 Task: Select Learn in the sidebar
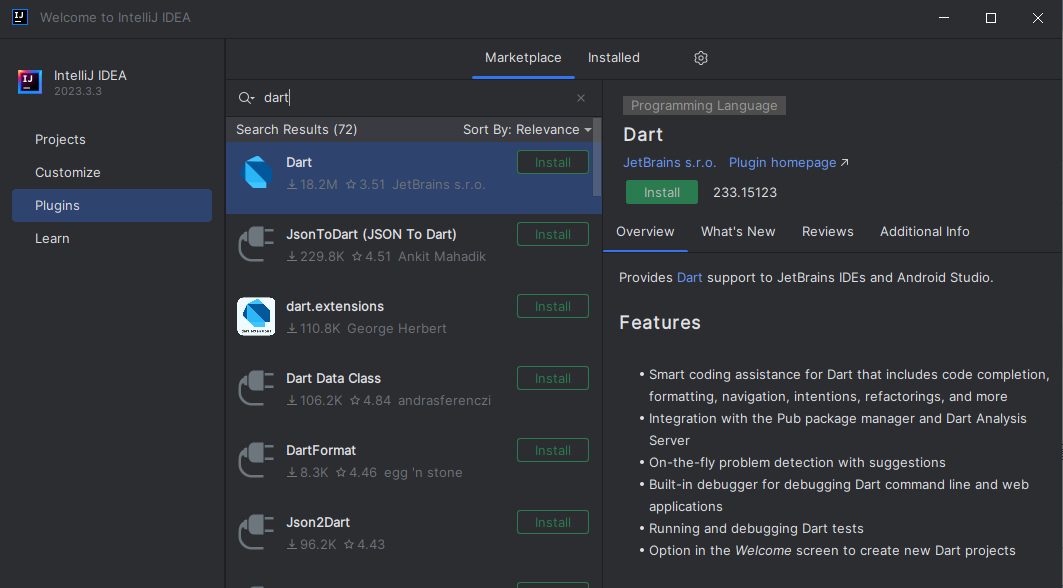click(x=112, y=239)
